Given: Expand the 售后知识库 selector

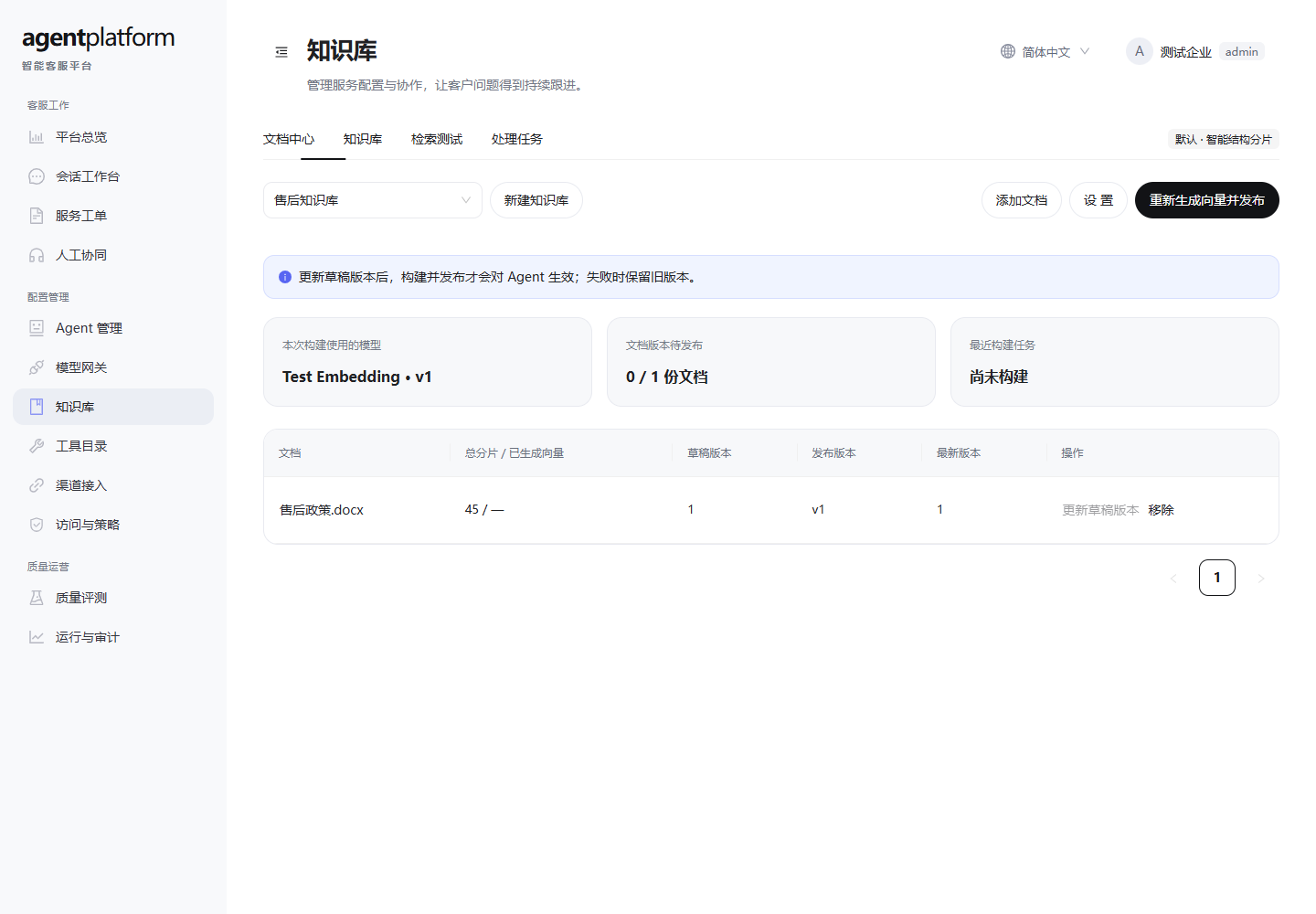Looking at the screenshot, I should 373,200.
